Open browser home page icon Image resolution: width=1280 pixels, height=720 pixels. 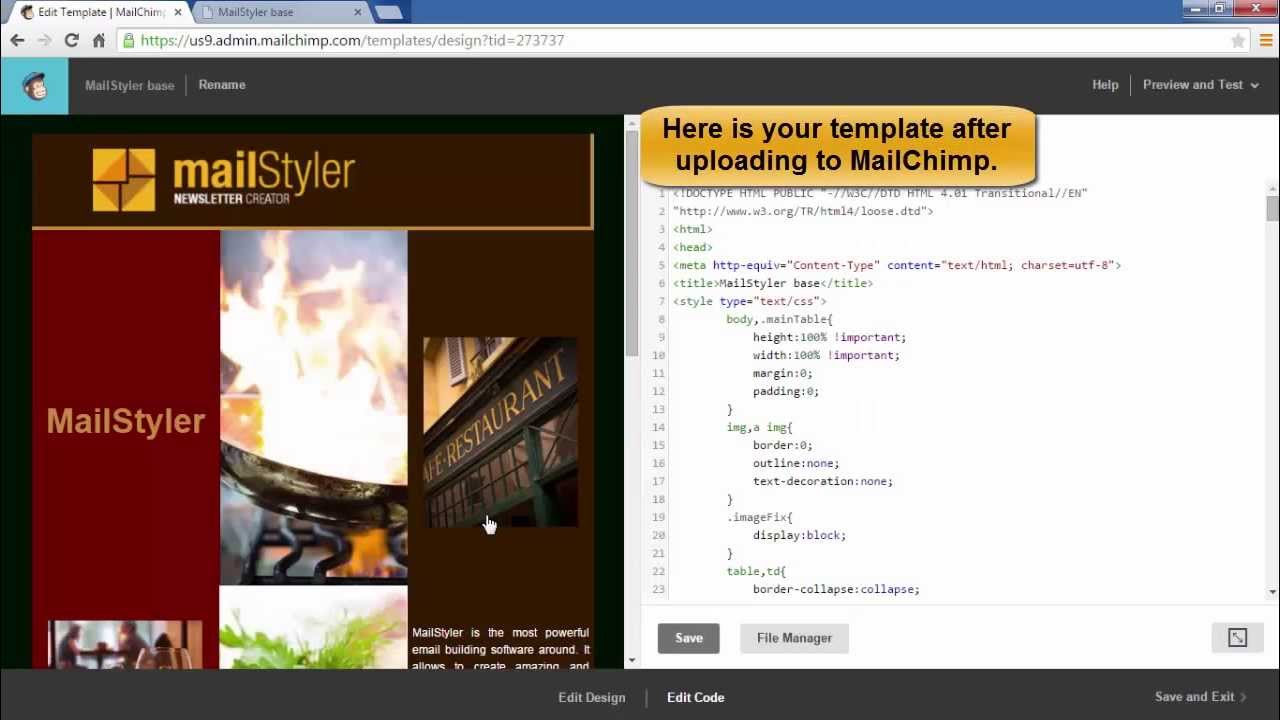click(x=98, y=41)
